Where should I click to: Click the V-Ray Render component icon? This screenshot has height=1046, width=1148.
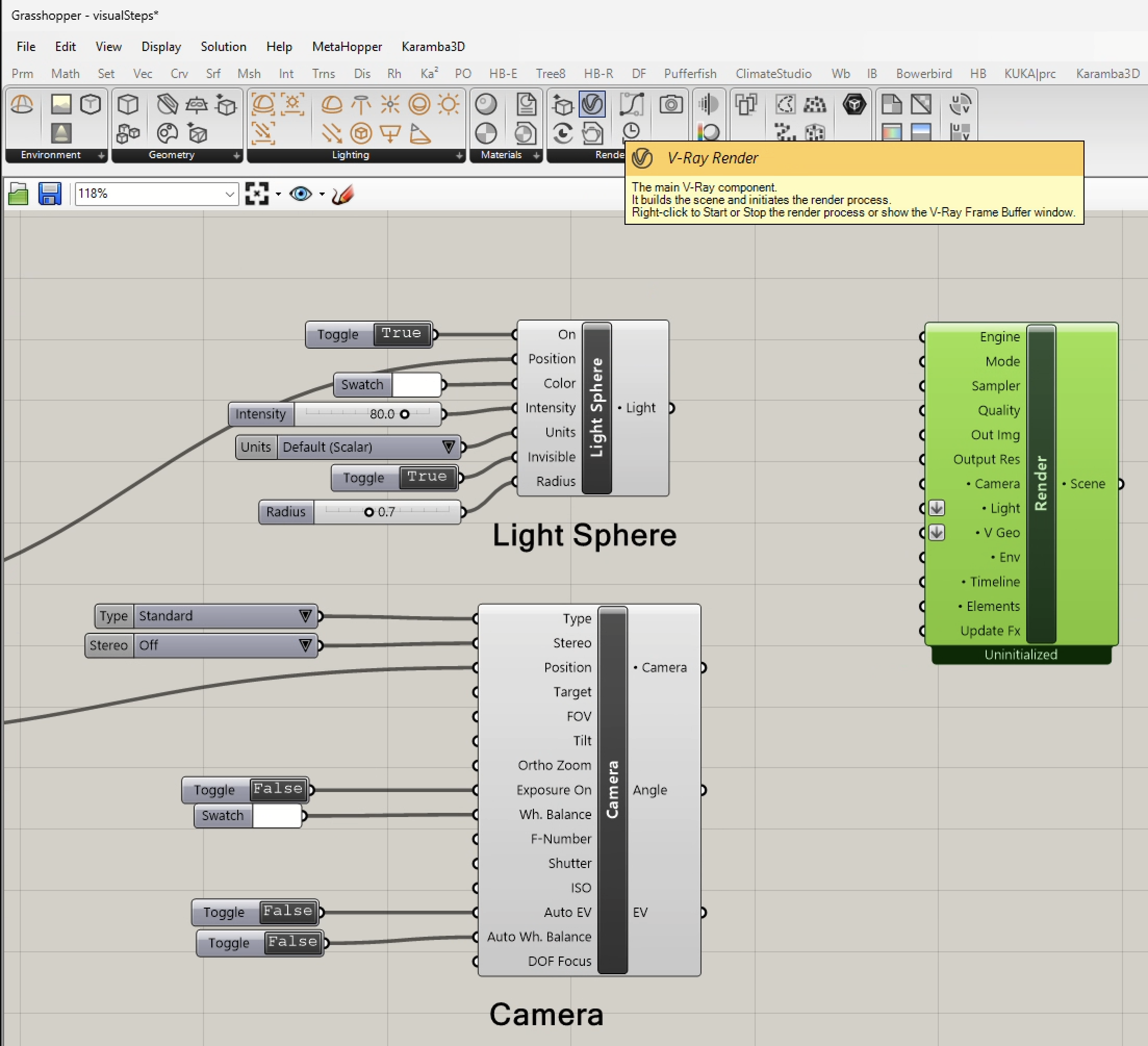(592, 104)
